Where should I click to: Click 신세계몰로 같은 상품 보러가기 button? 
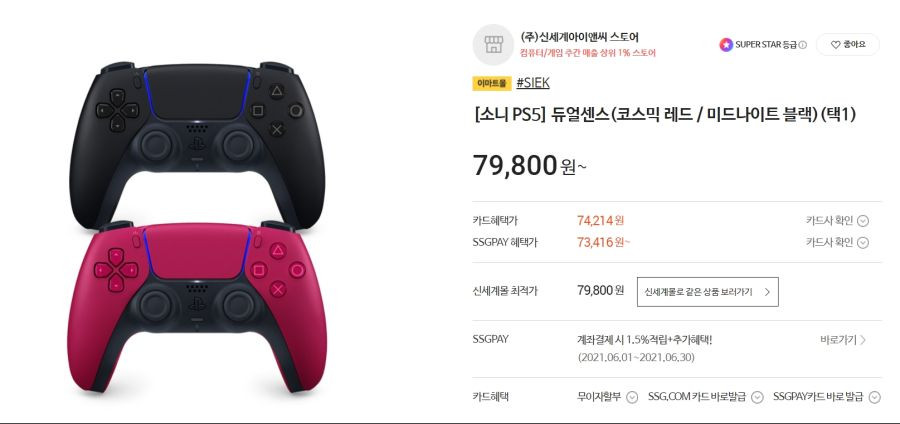pyautogui.click(x=708, y=292)
